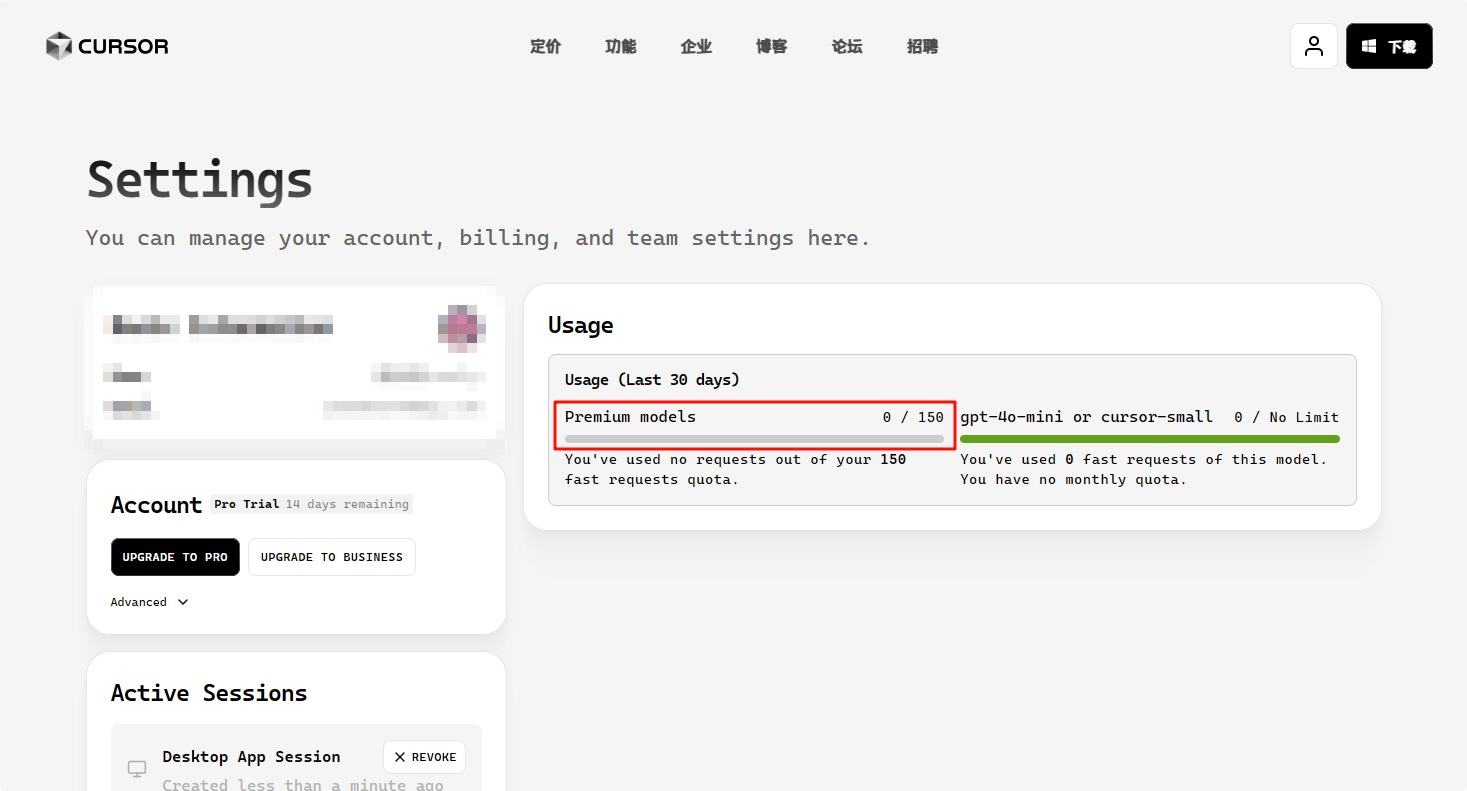The height and width of the screenshot is (791, 1467).
Task: Click the 'Settings' page heading
Action: [x=200, y=180]
